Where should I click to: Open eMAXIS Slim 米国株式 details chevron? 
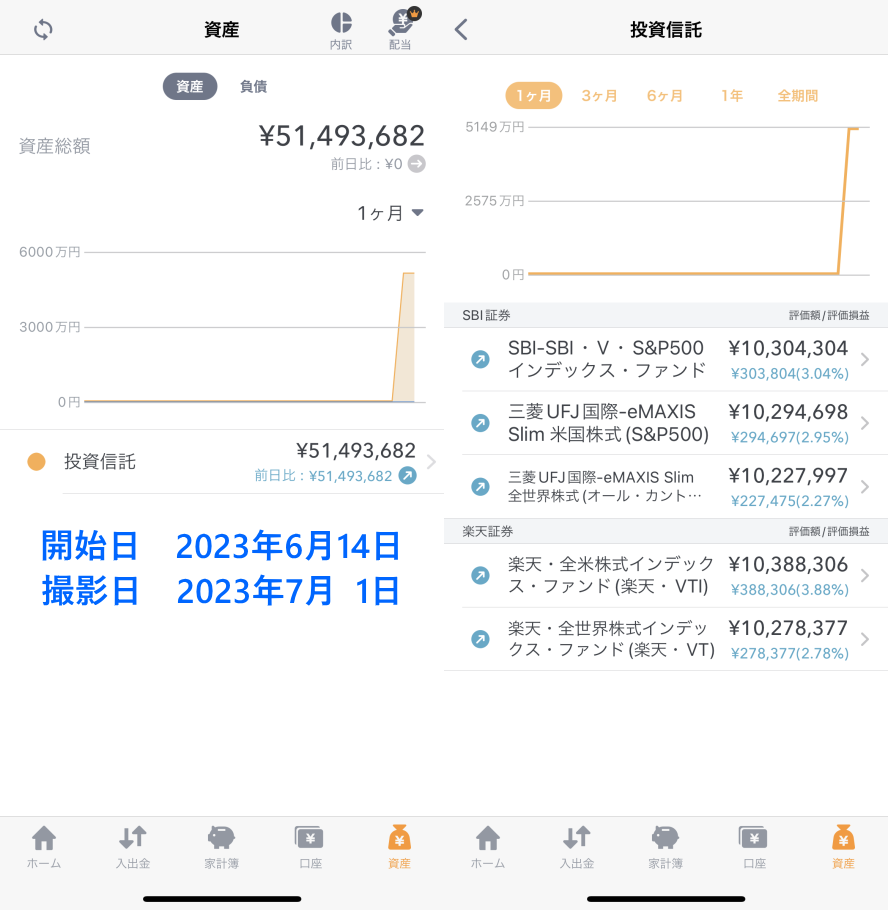tap(865, 423)
